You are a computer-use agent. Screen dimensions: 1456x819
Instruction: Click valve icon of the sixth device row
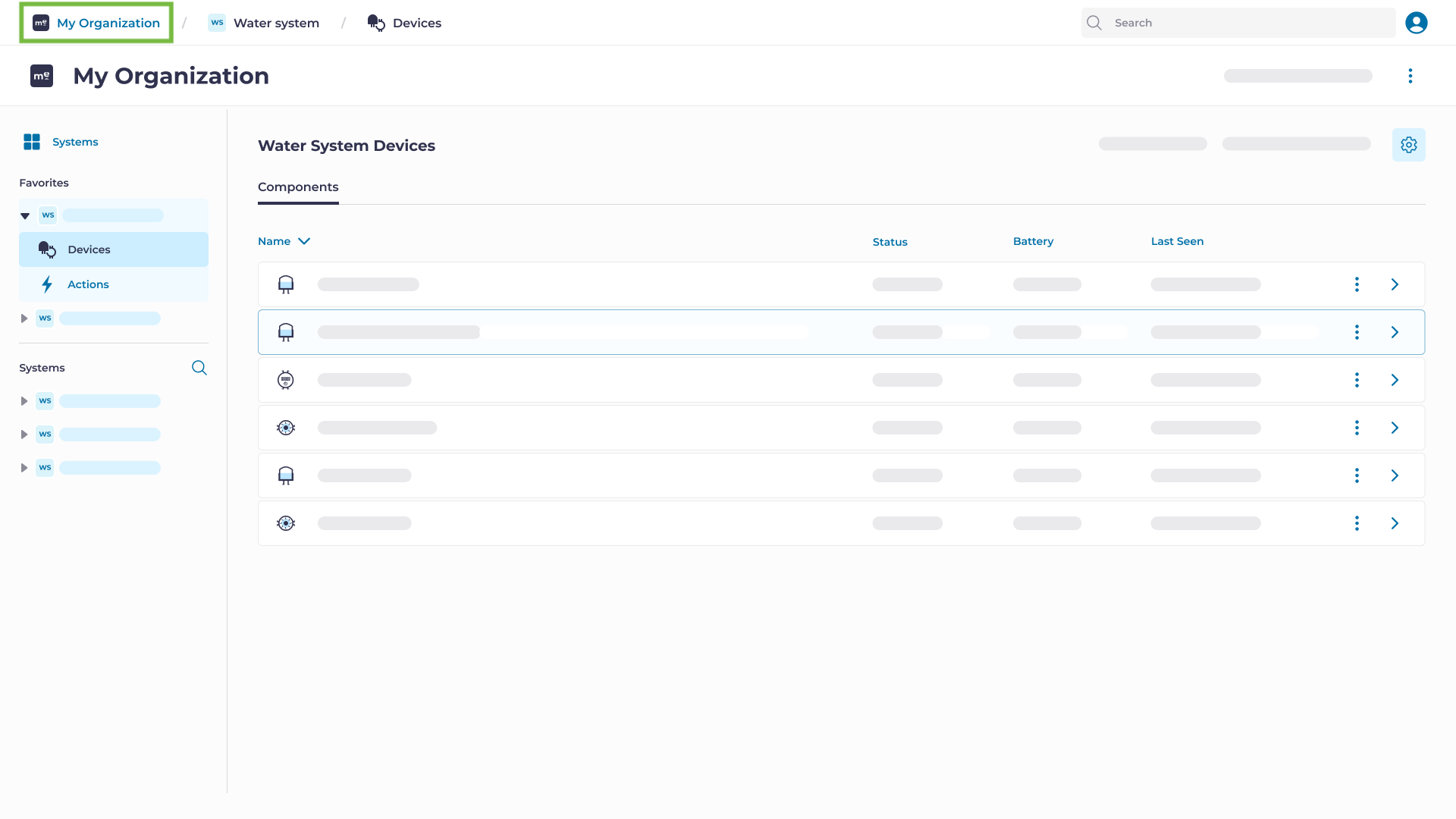pos(286,523)
